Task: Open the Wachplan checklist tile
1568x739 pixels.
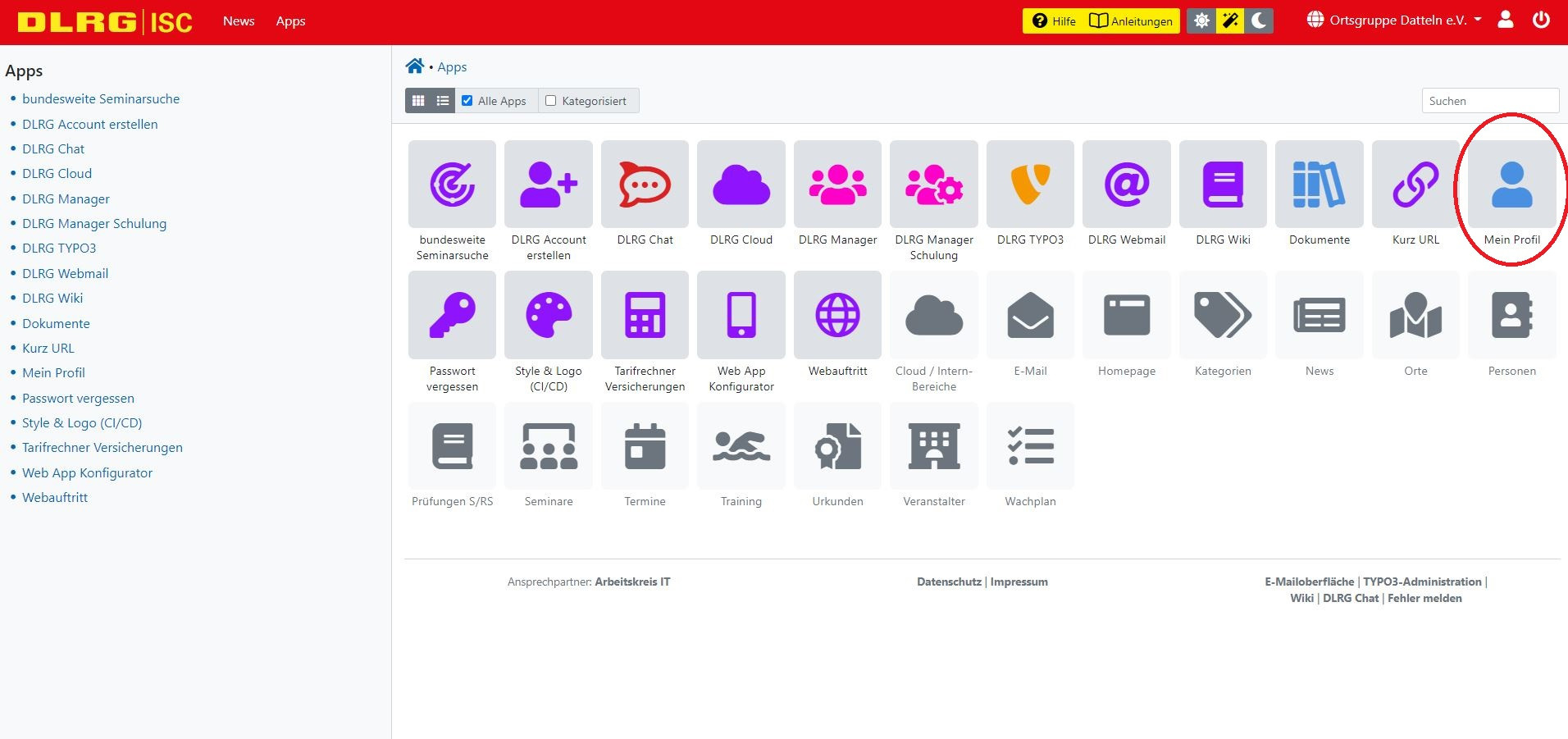Action: pos(1030,446)
